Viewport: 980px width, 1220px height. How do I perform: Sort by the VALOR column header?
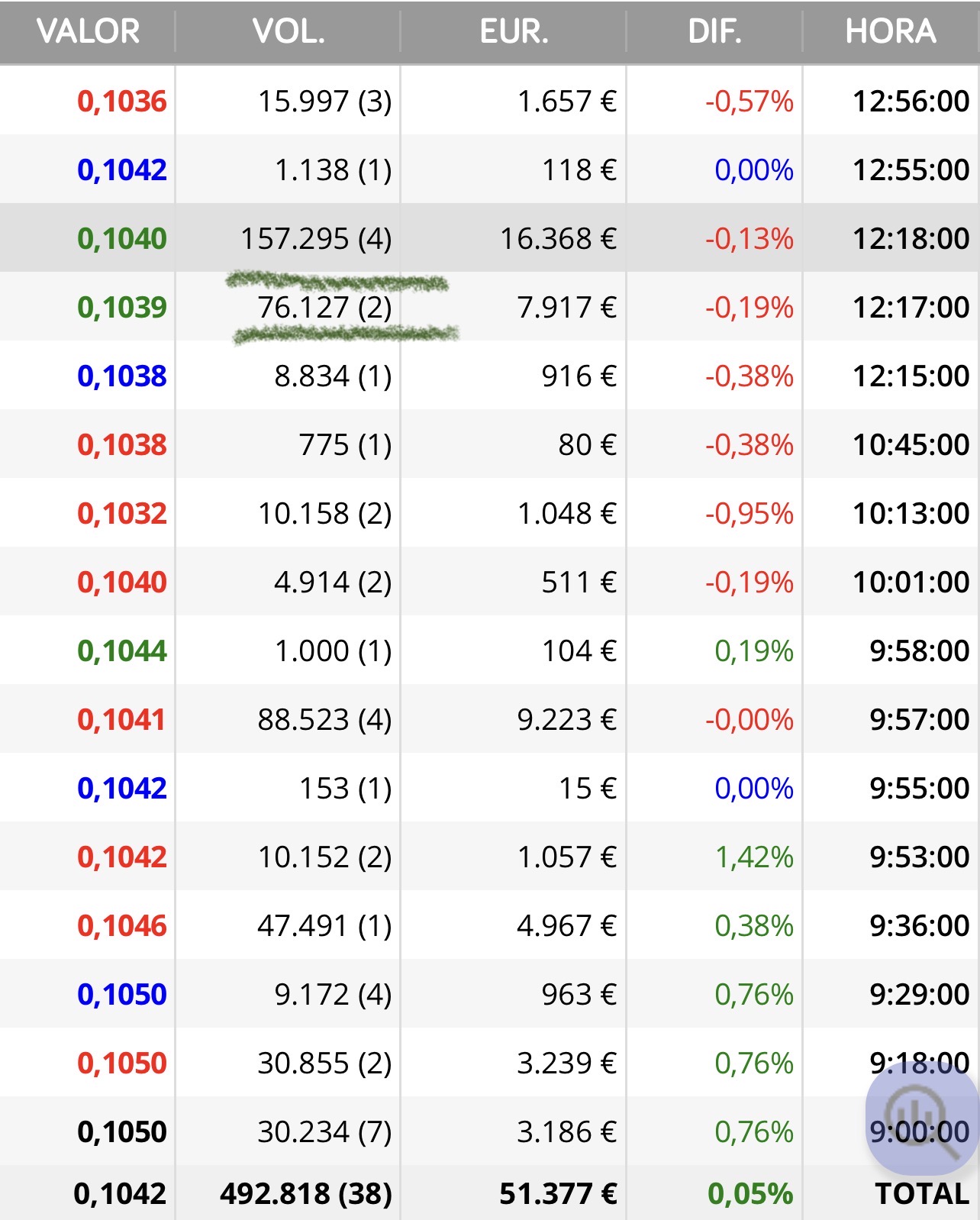pos(88,32)
